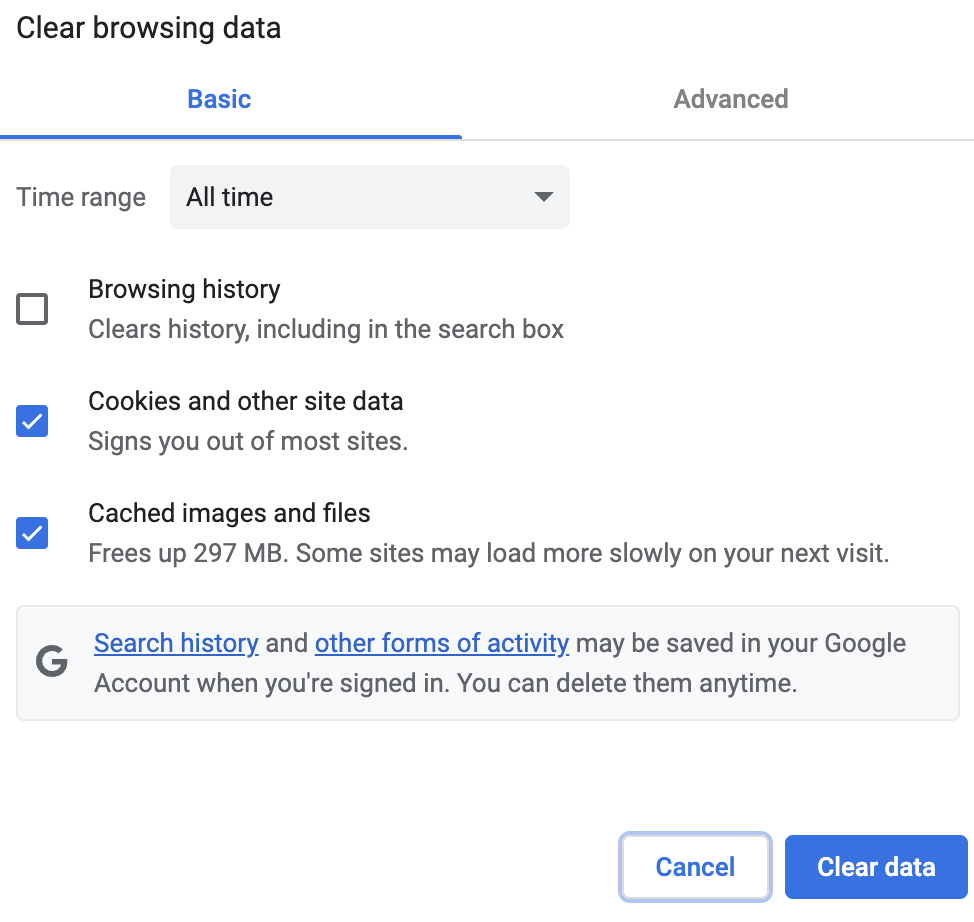
Task: Uncheck Cookies and other site data checkbox
Action: click(x=32, y=421)
